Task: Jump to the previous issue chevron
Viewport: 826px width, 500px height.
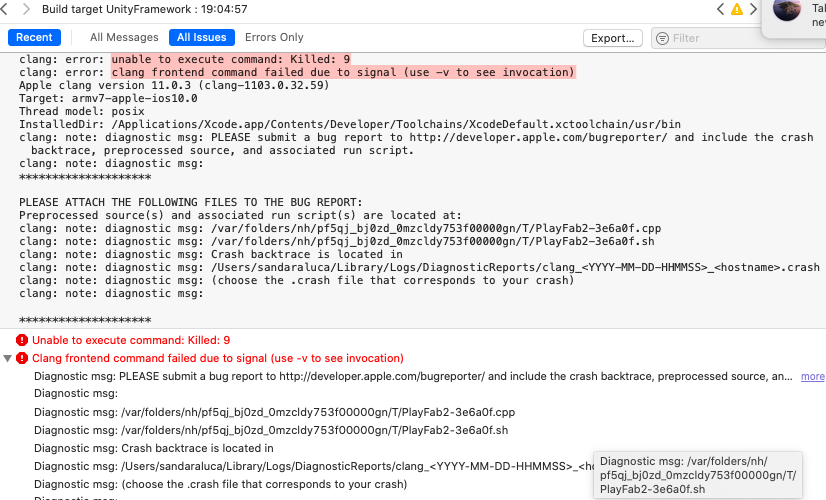Action: point(721,9)
